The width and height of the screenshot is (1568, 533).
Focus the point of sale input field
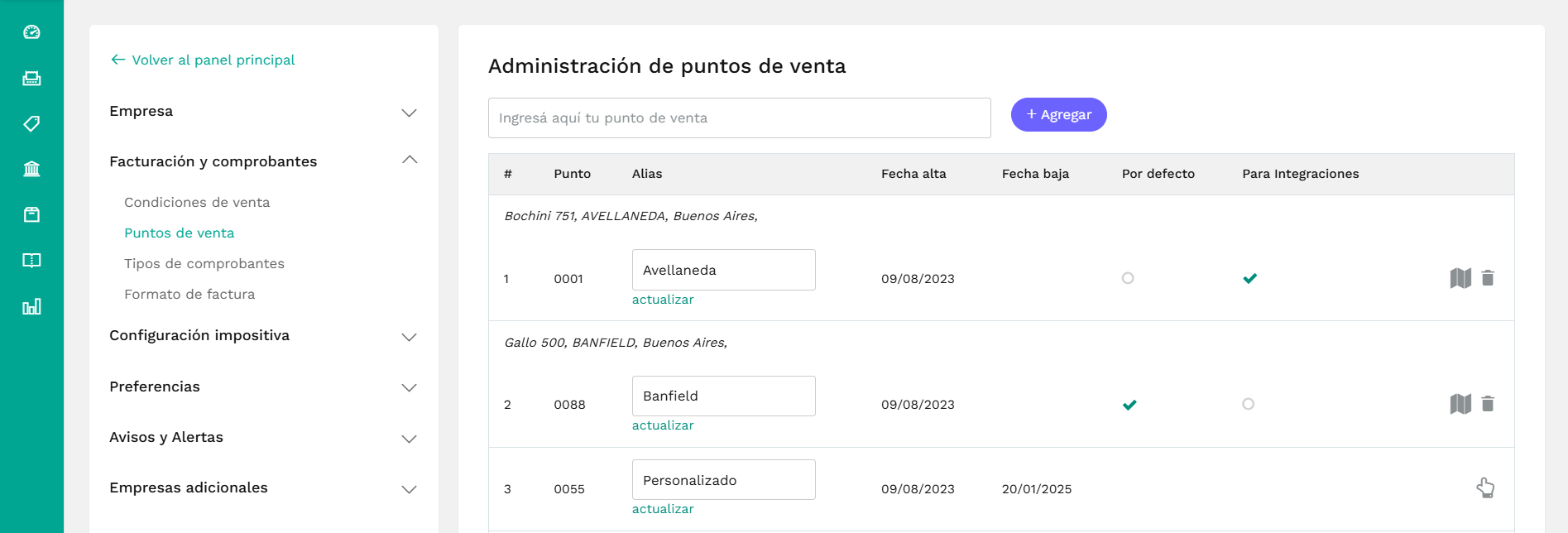740,118
